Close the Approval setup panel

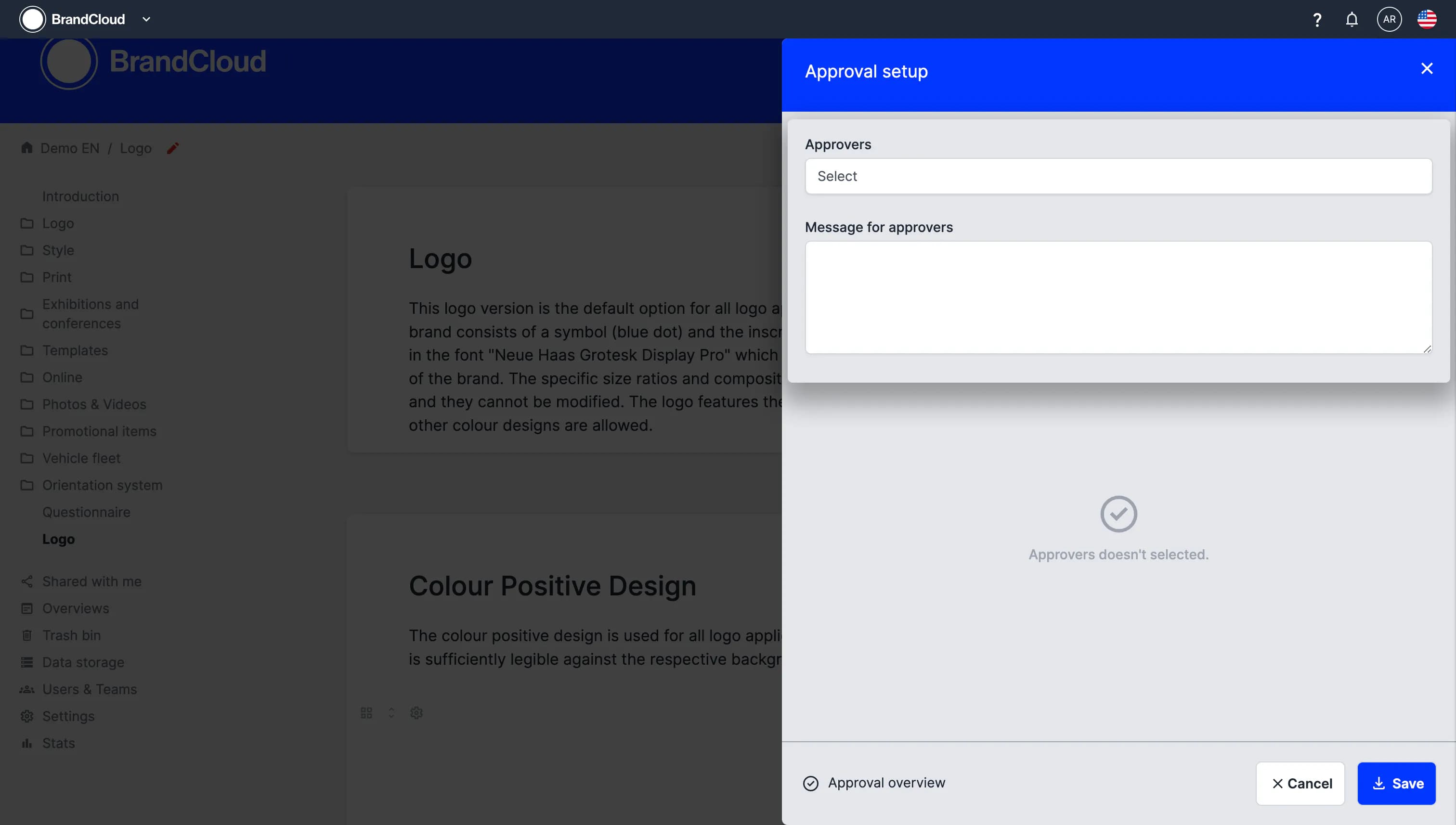click(x=1427, y=68)
